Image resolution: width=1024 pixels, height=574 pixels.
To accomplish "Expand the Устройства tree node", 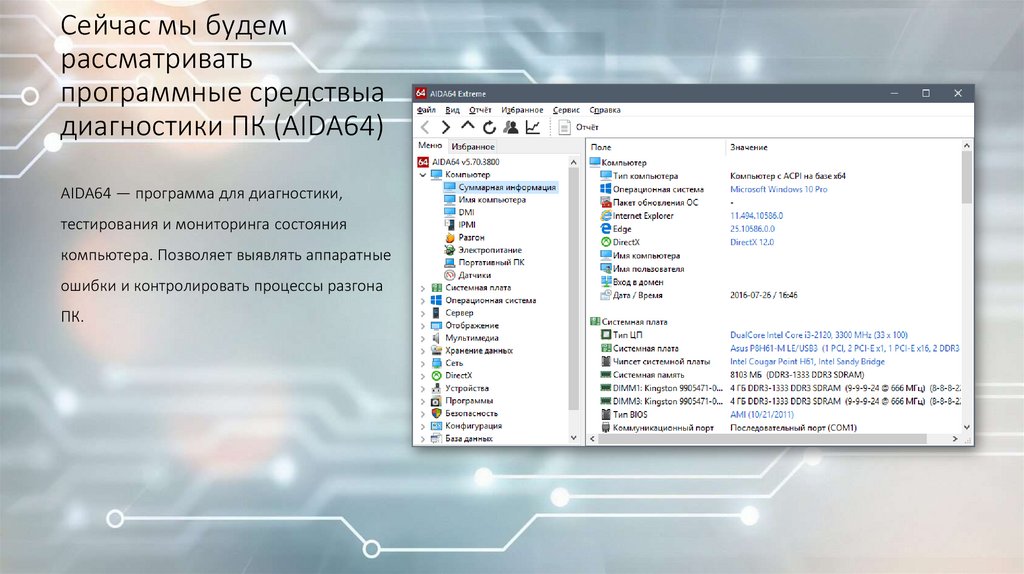I will click(x=423, y=389).
